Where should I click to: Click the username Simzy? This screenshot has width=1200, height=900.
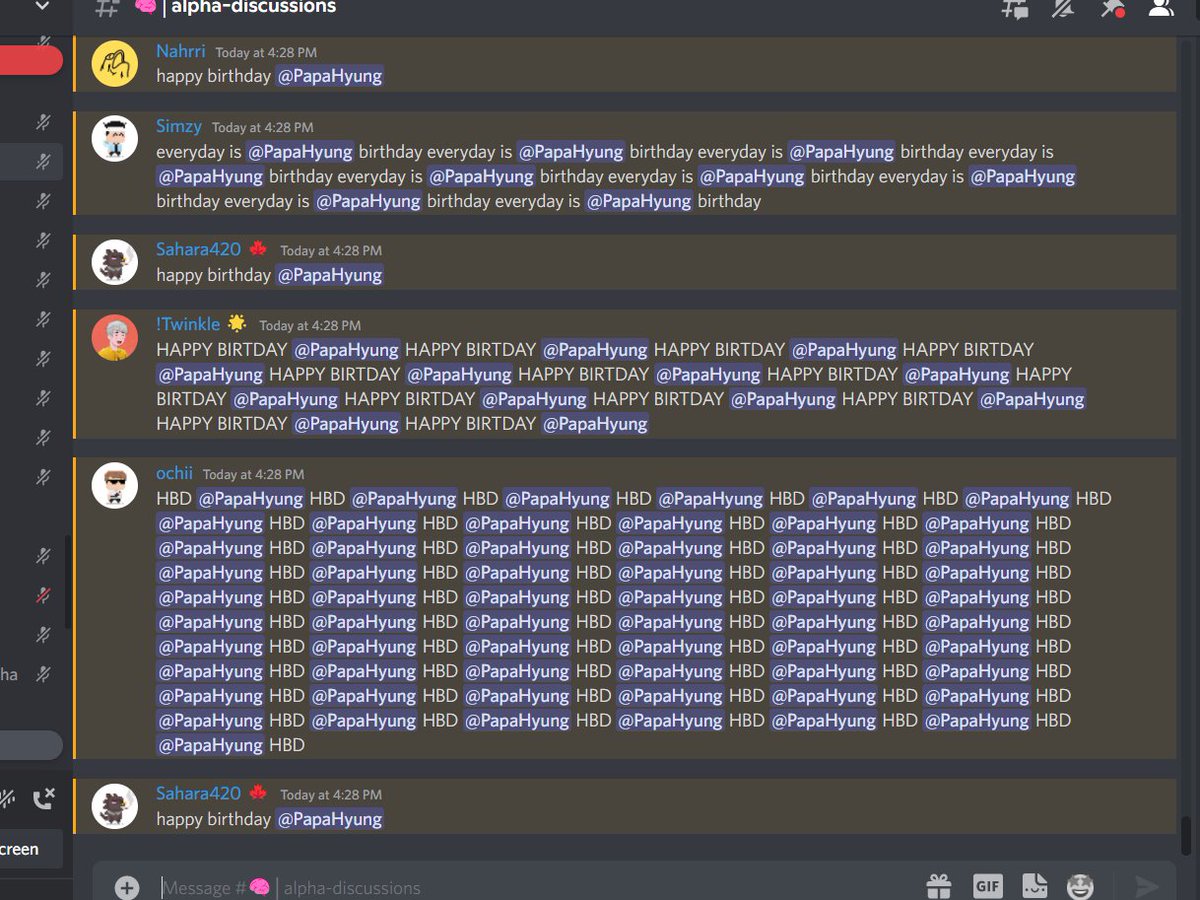pos(179,126)
